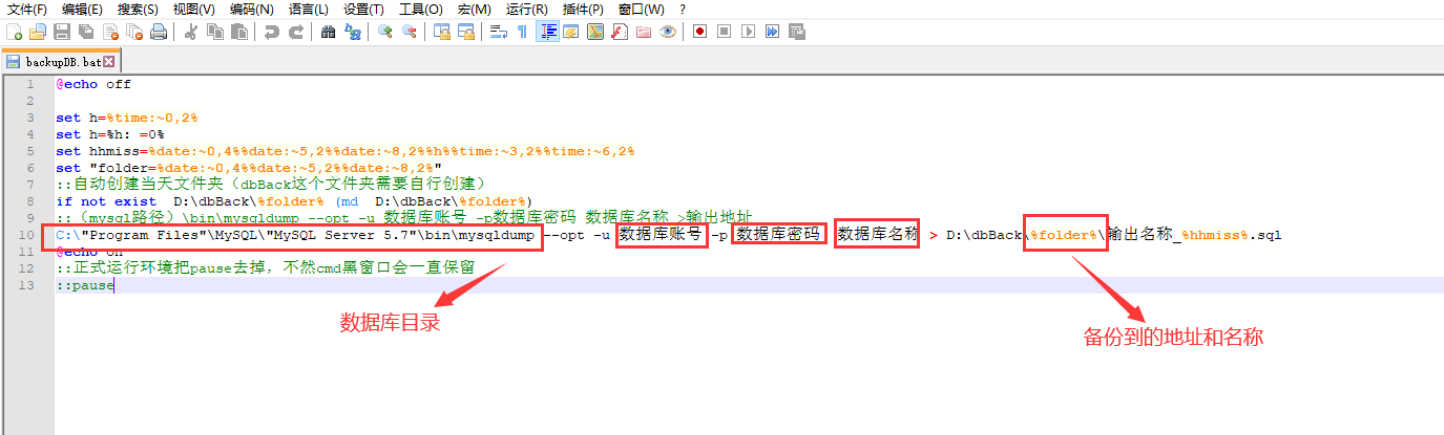This screenshot has height=435, width=1444.
Task: Save the current file with the floppy icon
Action: tap(61, 32)
